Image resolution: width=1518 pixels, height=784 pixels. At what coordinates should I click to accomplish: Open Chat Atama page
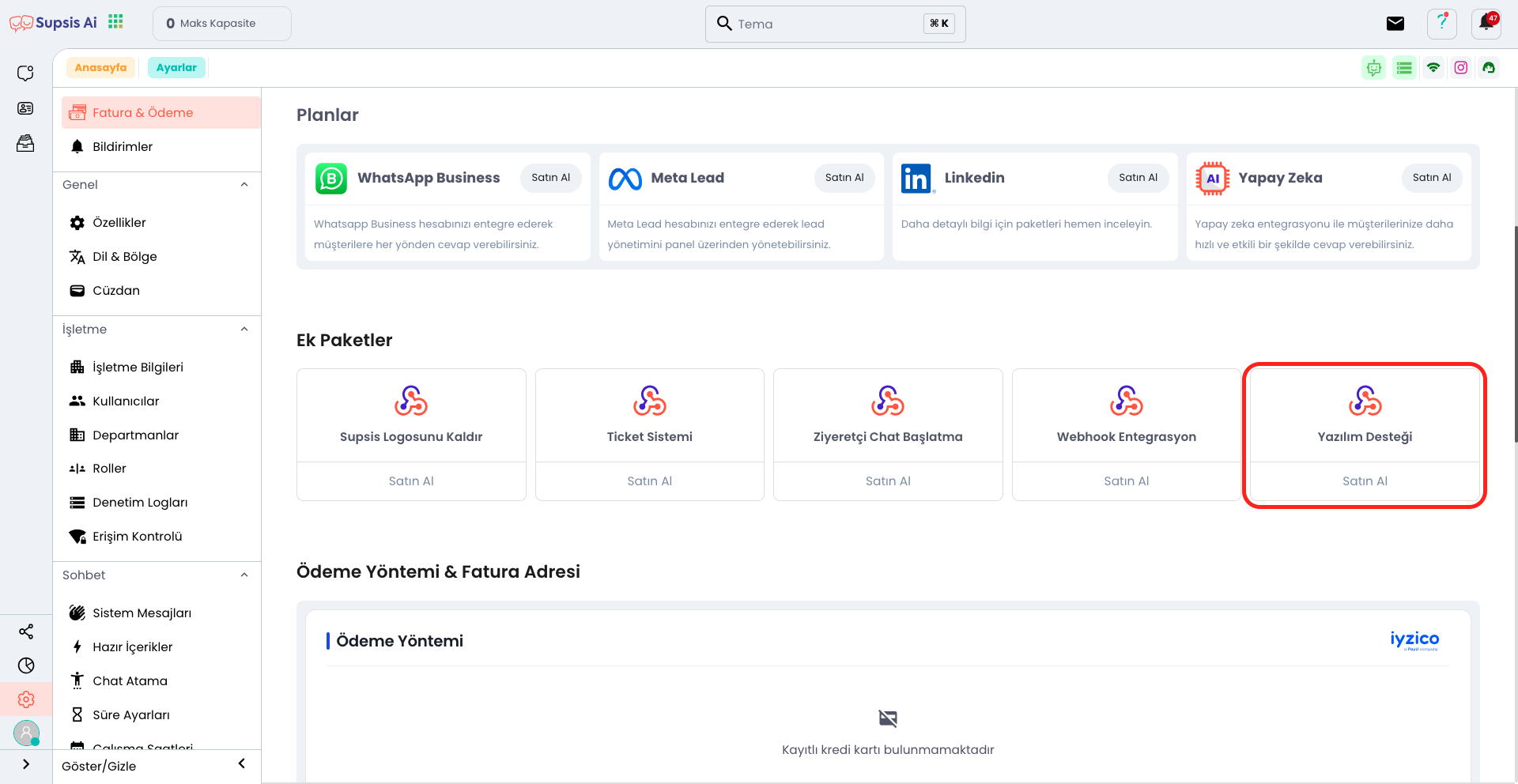161,681
